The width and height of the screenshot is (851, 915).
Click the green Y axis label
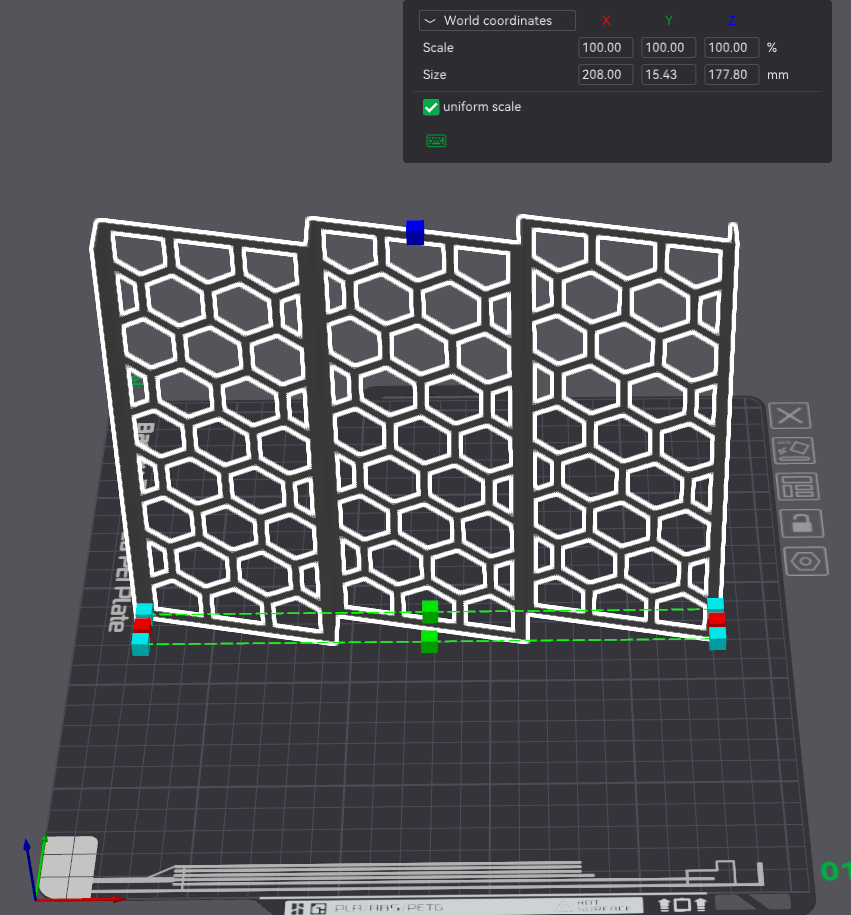pos(669,20)
